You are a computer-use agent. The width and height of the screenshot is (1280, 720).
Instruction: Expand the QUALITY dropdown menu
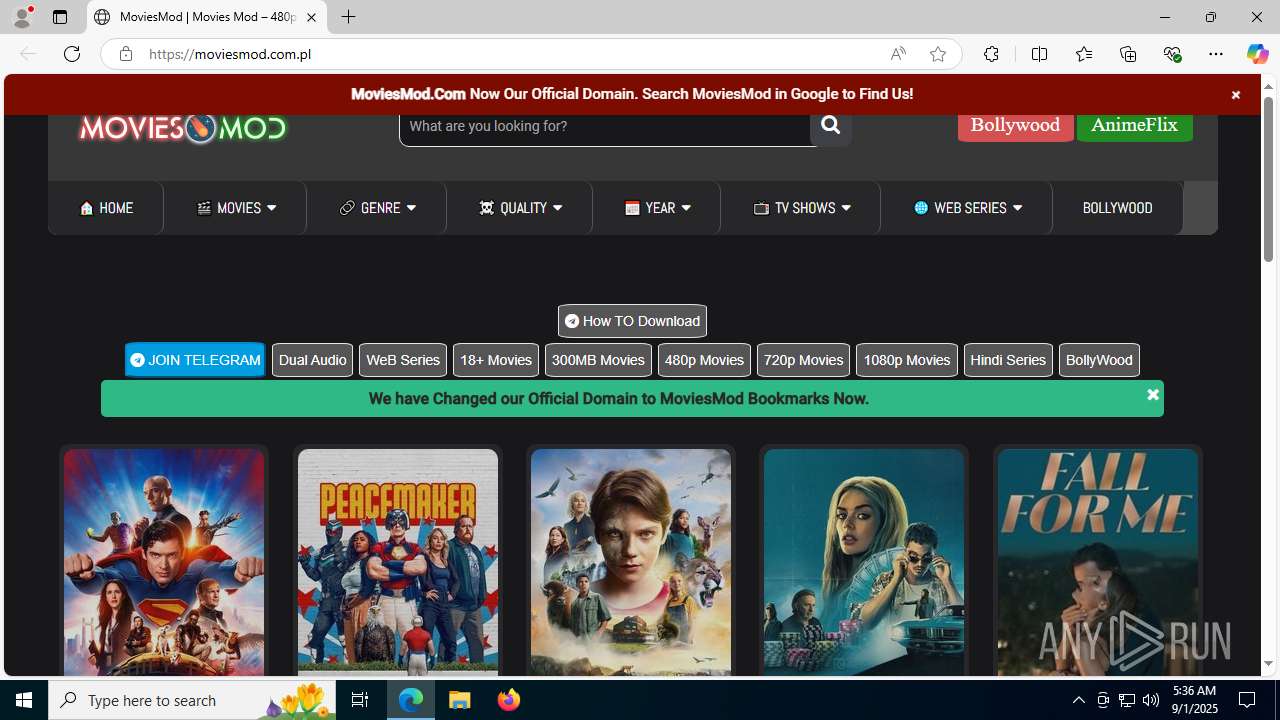pos(520,208)
